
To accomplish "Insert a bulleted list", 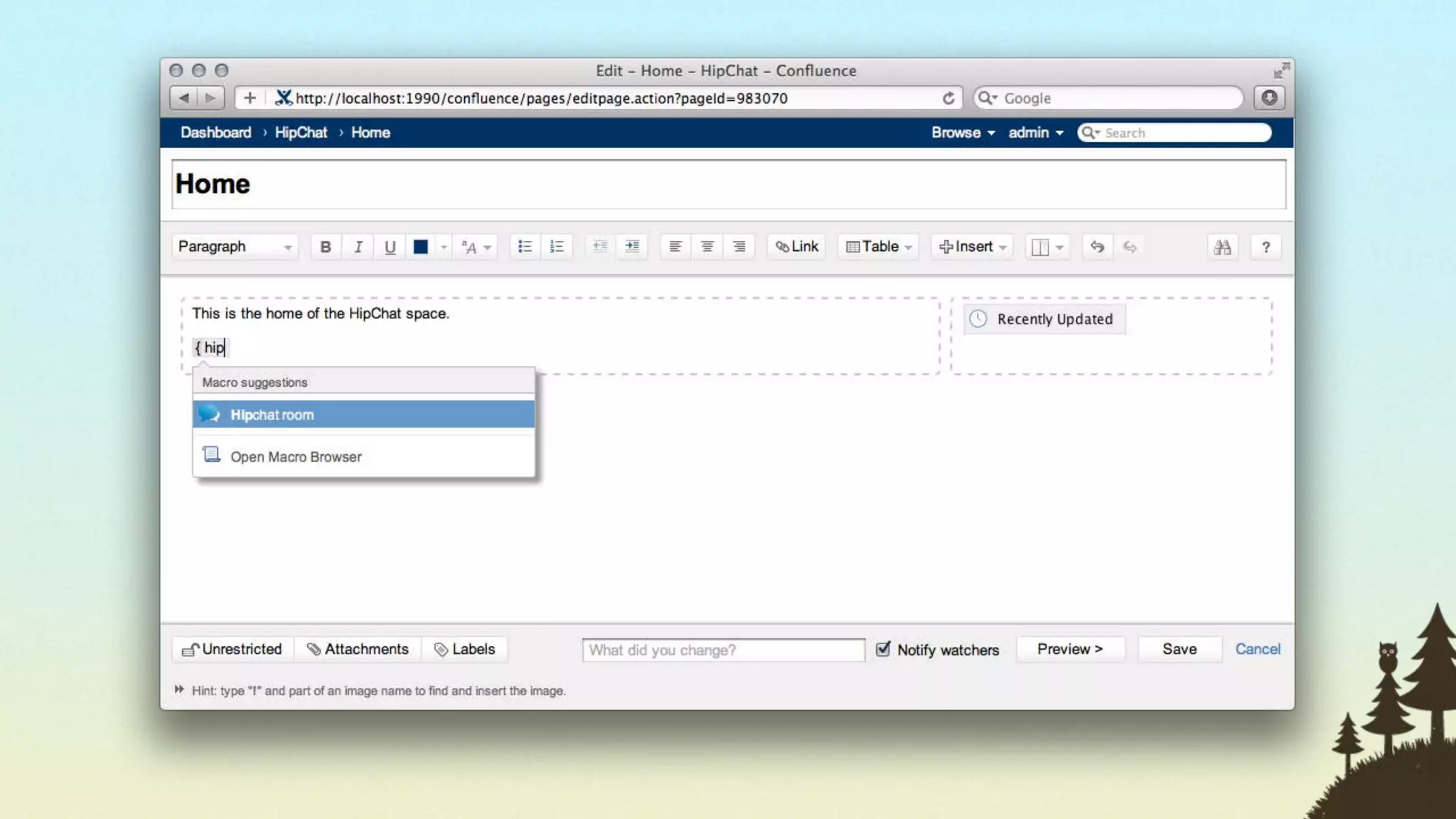I will 525,247.
